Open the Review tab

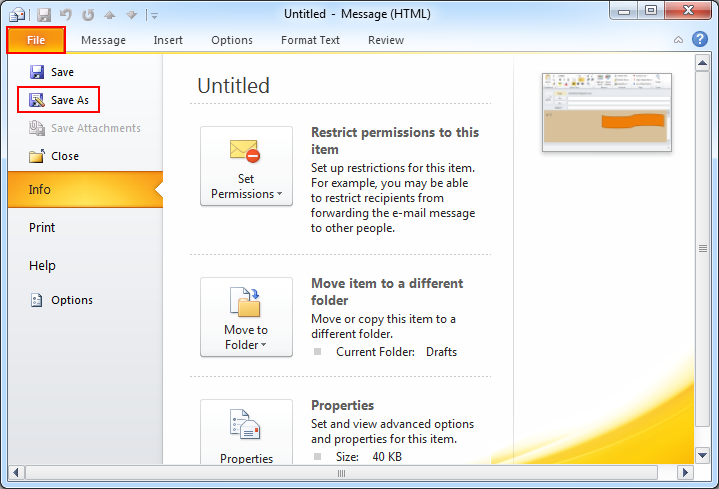click(x=386, y=40)
